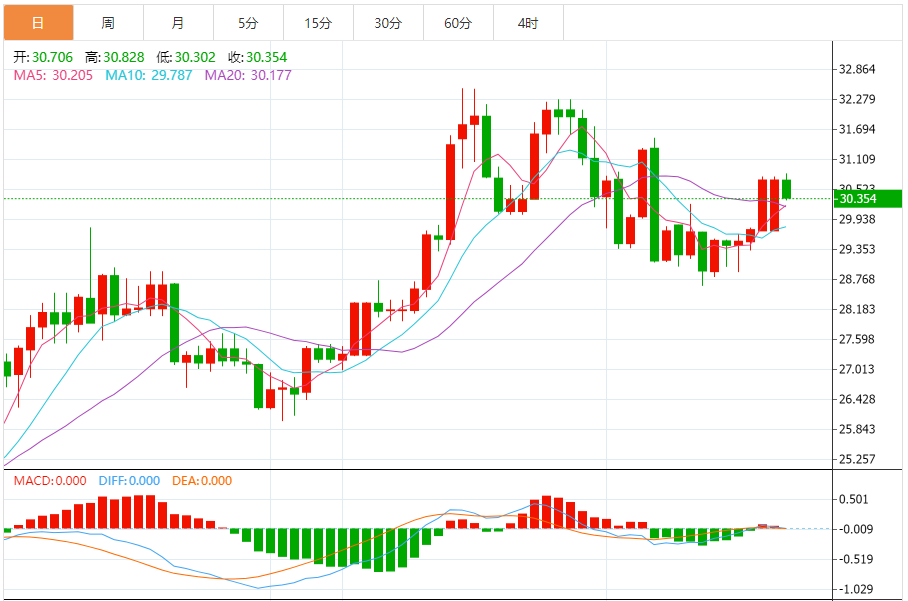Click the DIFF value label

[129, 481]
